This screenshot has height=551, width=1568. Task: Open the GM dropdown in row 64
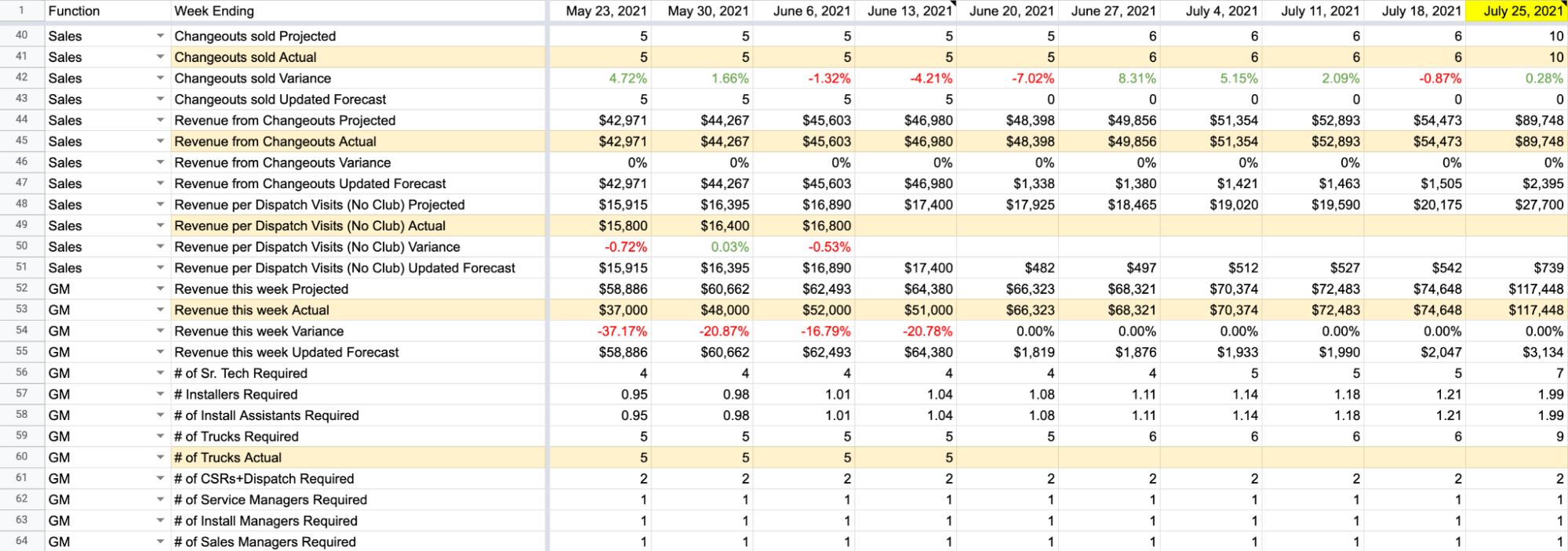tap(160, 542)
